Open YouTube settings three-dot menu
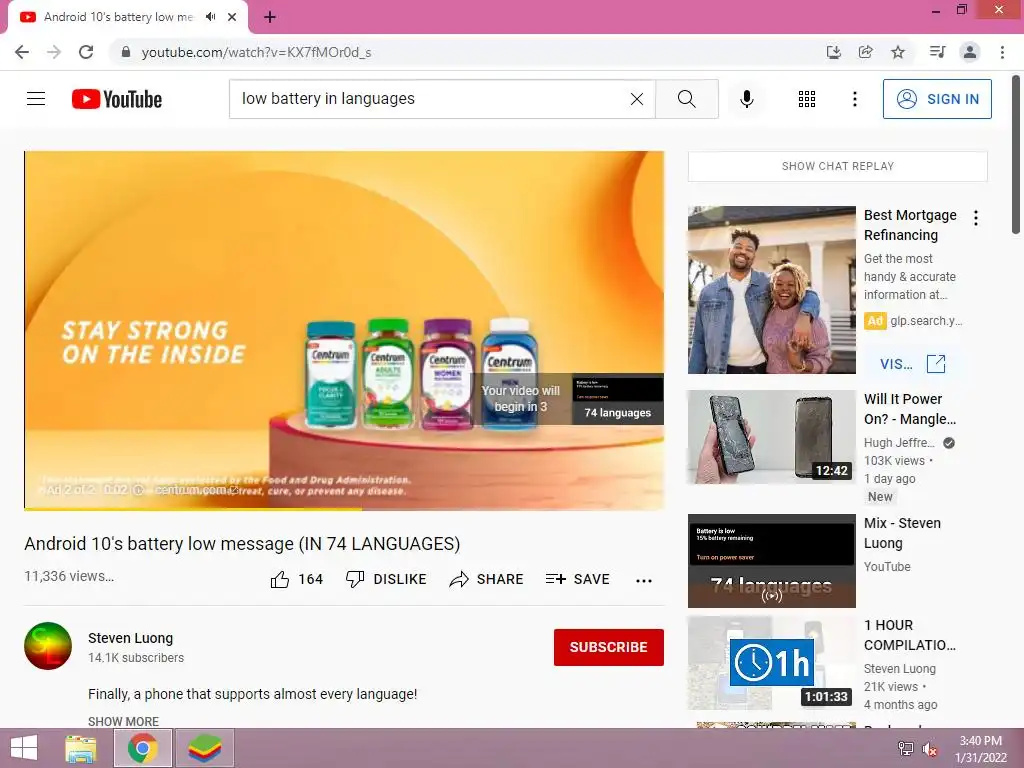The width and height of the screenshot is (1024, 768). click(x=854, y=99)
